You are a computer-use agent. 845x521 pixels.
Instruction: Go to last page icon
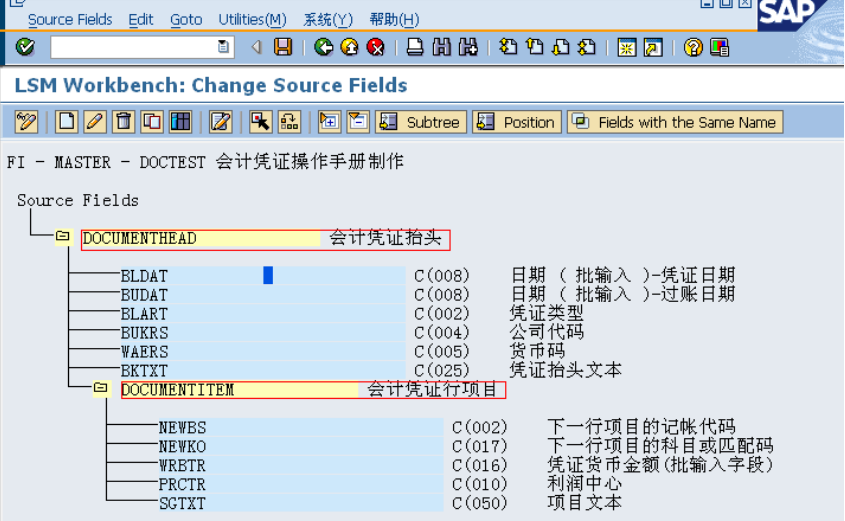[x=587, y=47]
